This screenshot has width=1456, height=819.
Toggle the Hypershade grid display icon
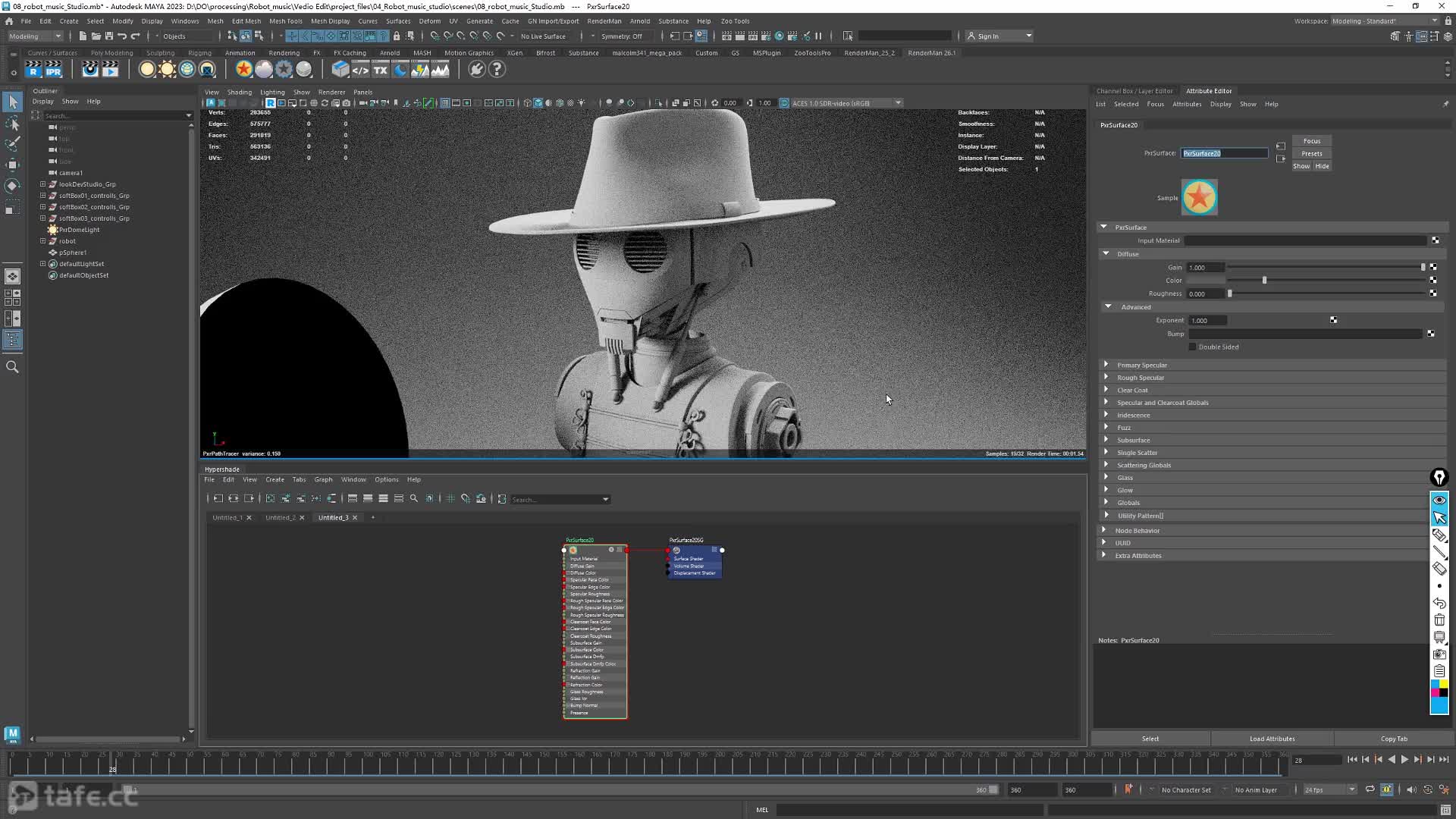[450, 499]
